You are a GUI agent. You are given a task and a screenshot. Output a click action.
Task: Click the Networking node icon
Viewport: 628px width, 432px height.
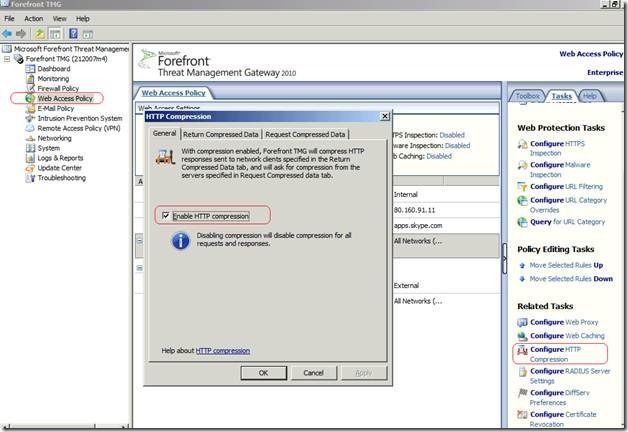(30, 138)
